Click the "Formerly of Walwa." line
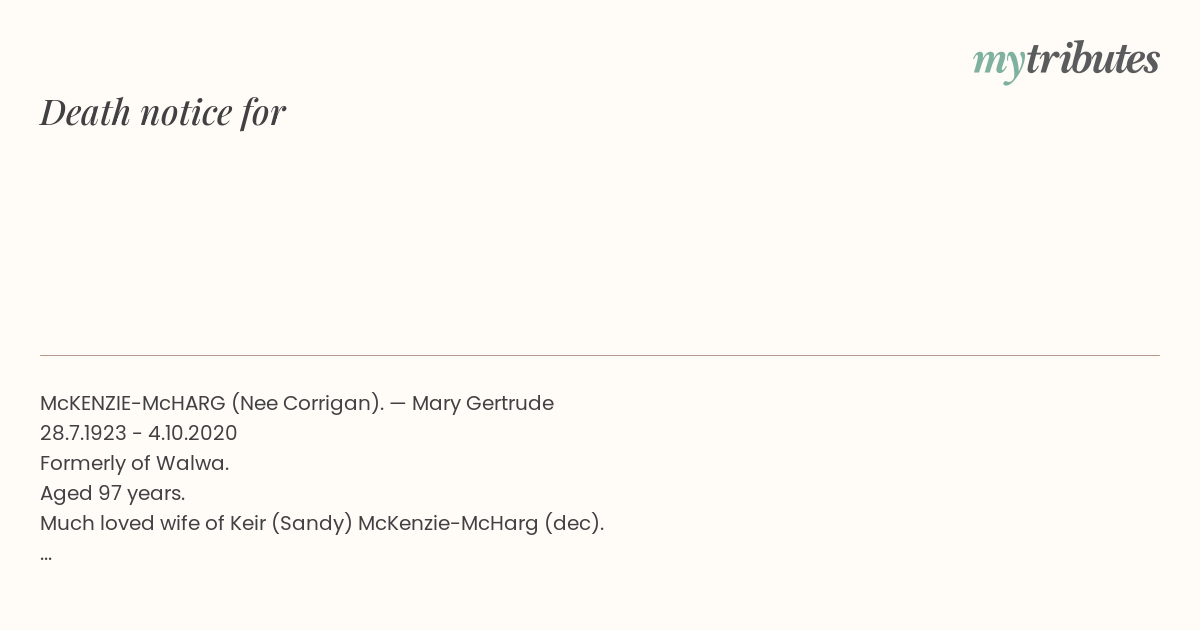 [x=134, y=463]
